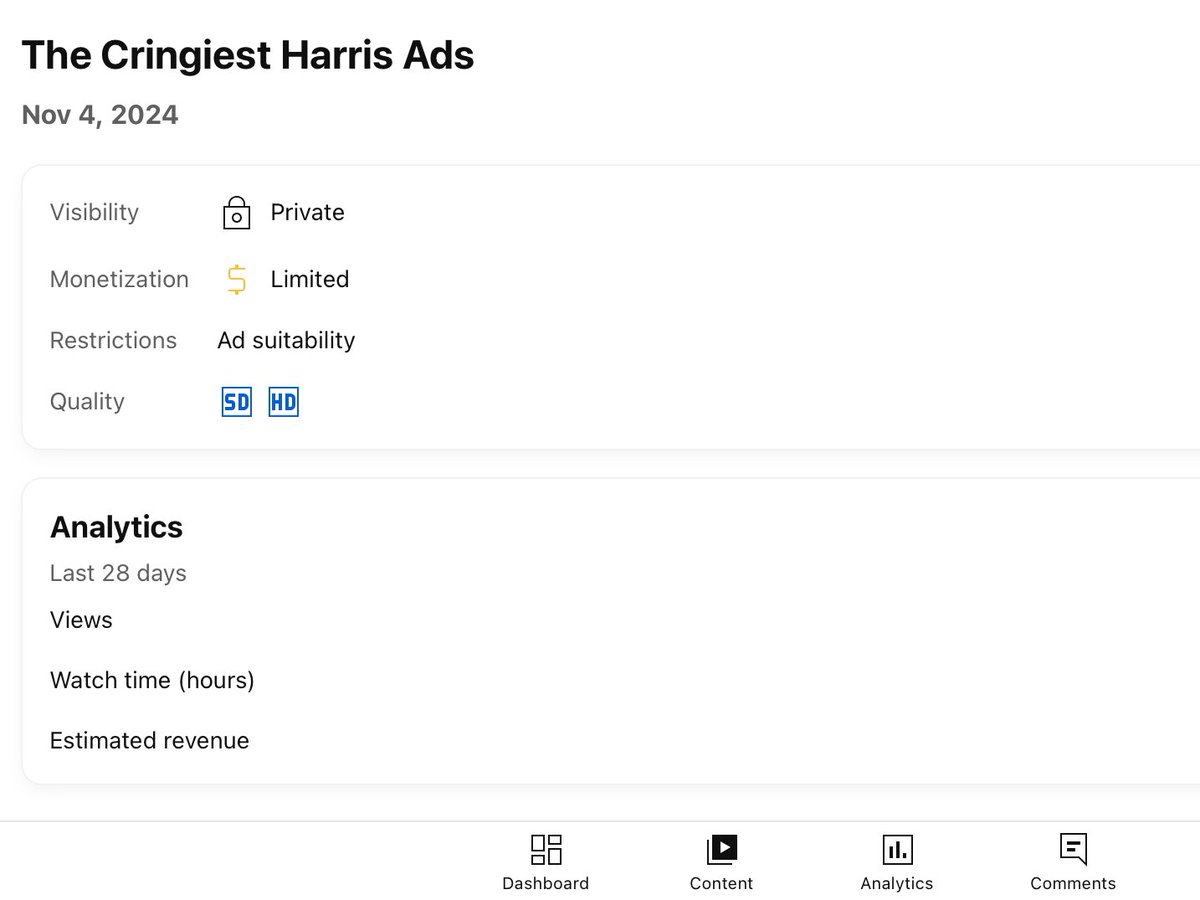Click the Private visibility value
Screen dimensions: 1200x900
point(308,212)
